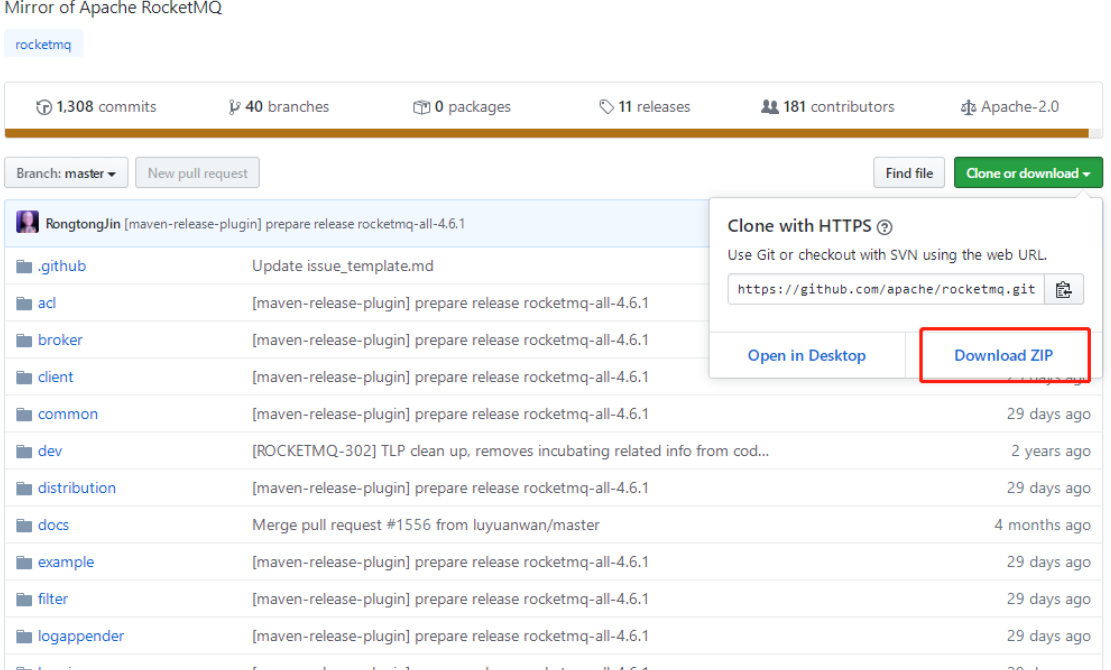Click the 2 years ago timestamp
The height and width of the screenshot is (670, 1111).
click(x=1051, y=451)
